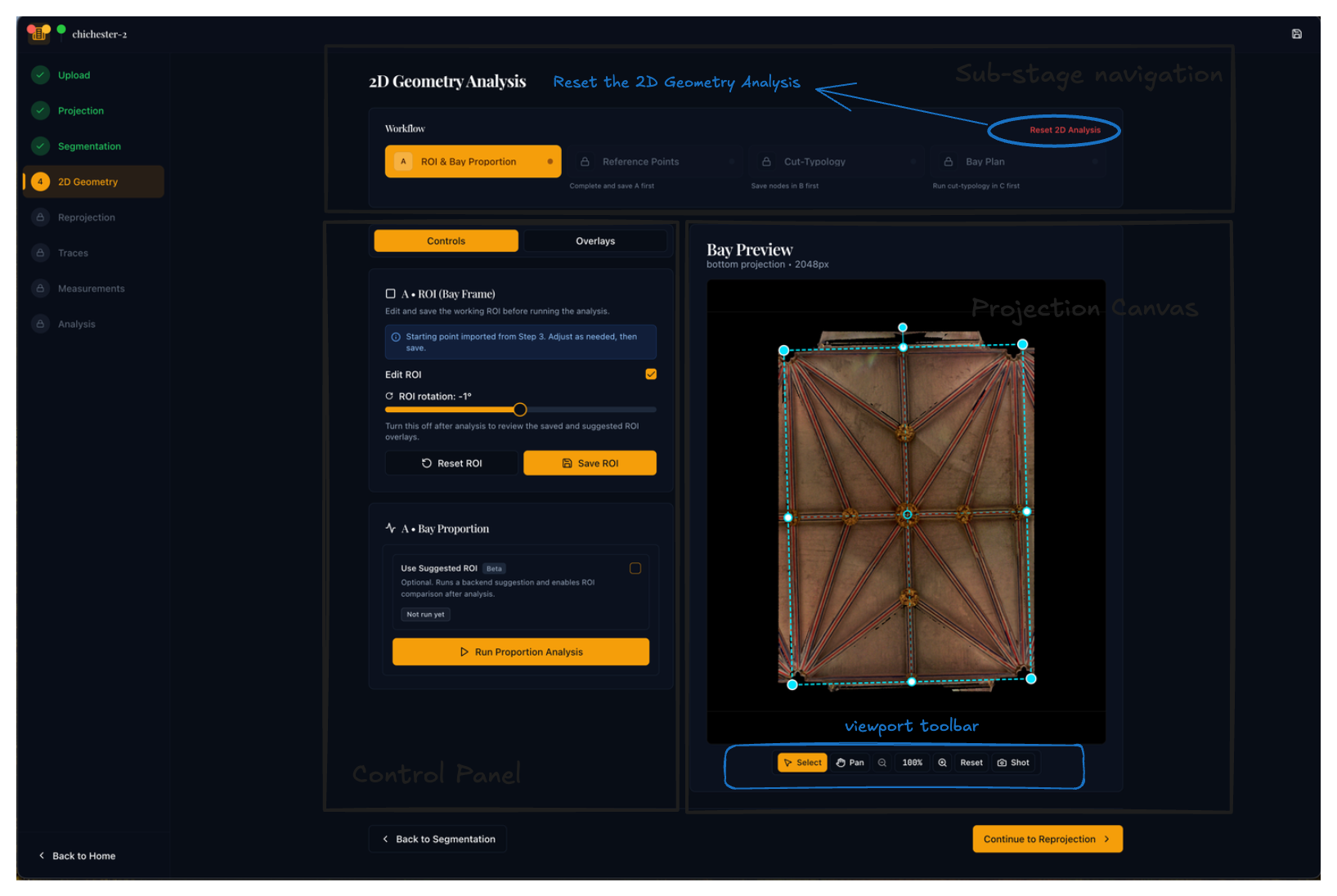The height and width of the screenshot is (896, 1337).
Task: Disable the Edit ROI checkbox
Action: [651, 374]
